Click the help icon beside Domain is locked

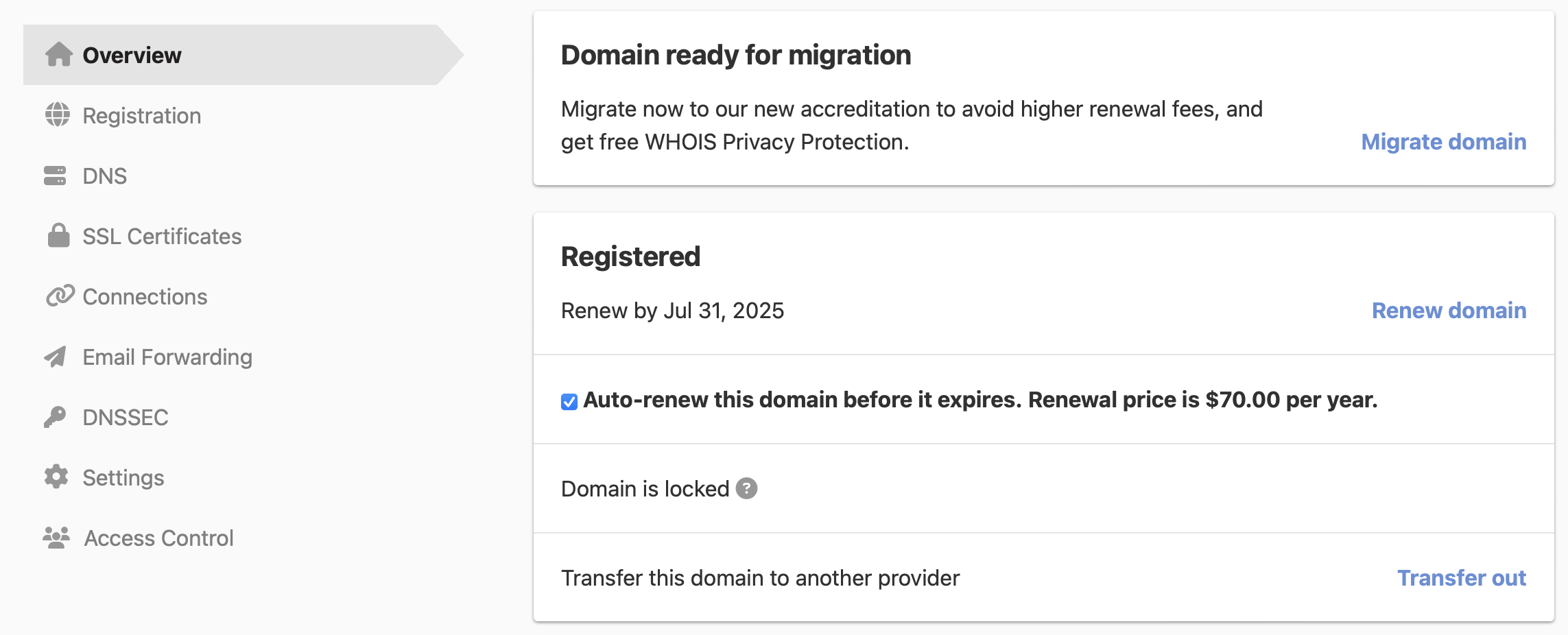[747, 488]
